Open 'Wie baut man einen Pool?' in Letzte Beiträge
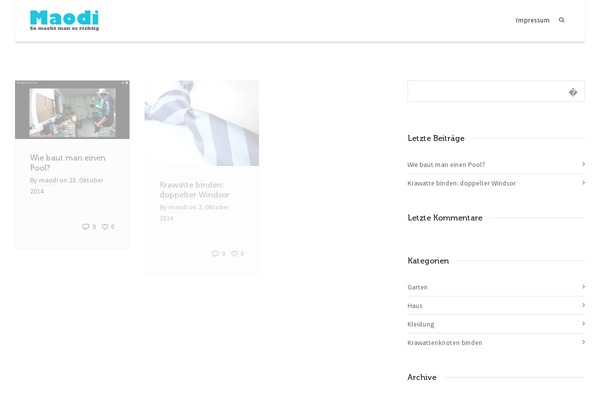 [446, 165]
